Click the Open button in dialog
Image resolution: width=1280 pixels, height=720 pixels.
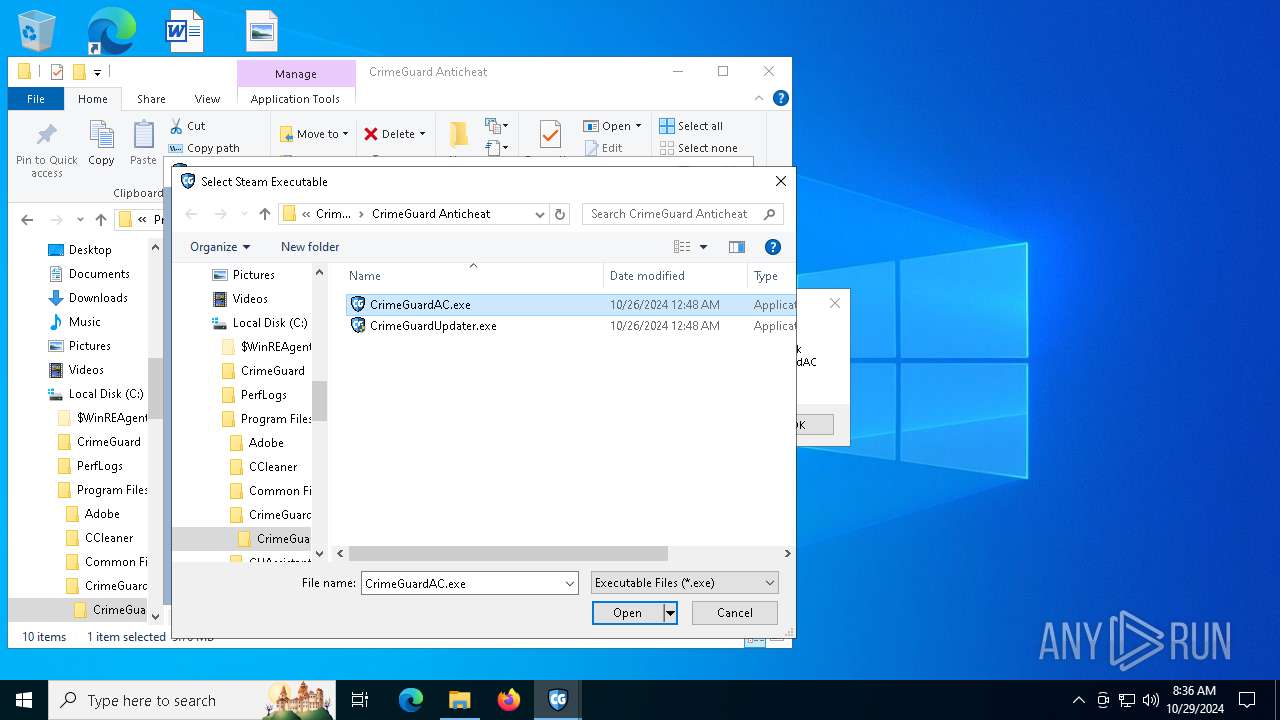628,613
